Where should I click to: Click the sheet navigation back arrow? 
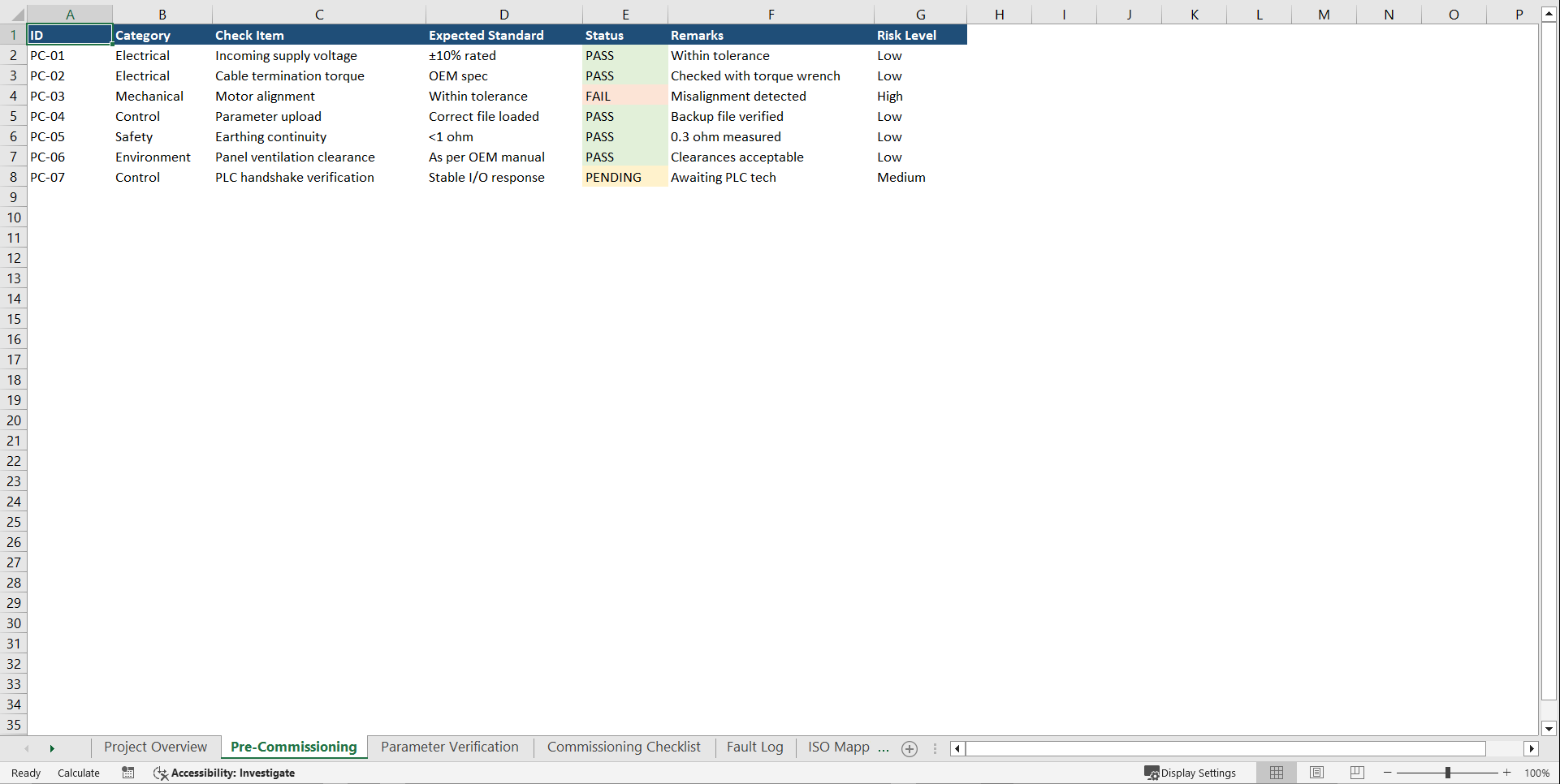pos(27,748)
